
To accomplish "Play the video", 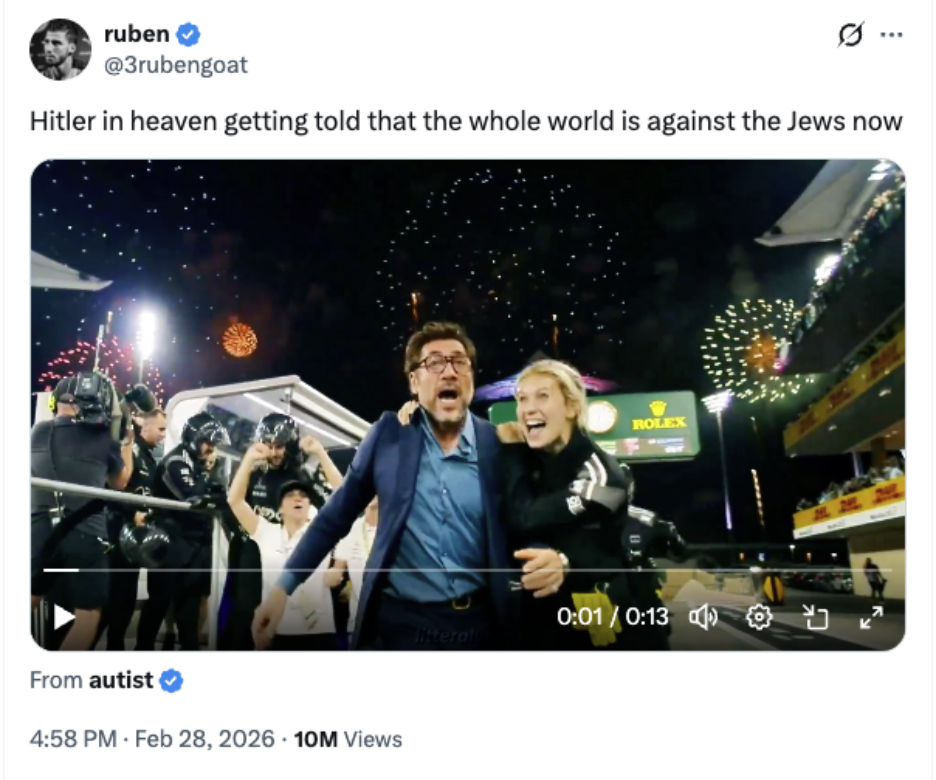I will (x=64, y=618).
